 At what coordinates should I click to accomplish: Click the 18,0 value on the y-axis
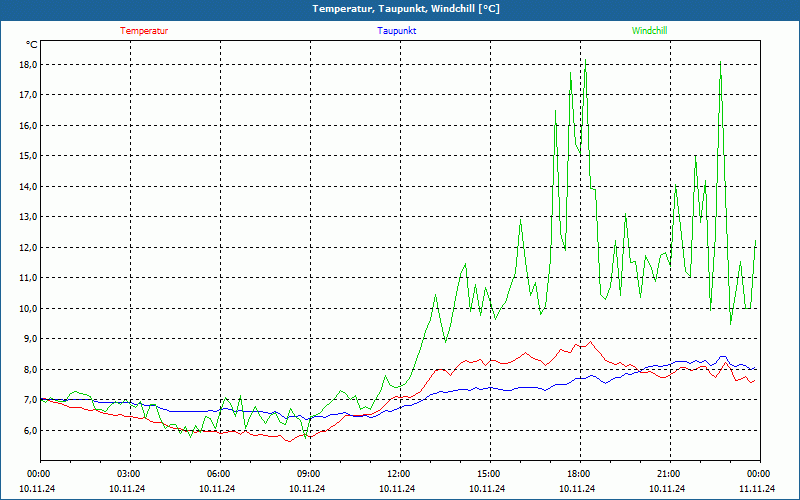[x=27, y=65]
